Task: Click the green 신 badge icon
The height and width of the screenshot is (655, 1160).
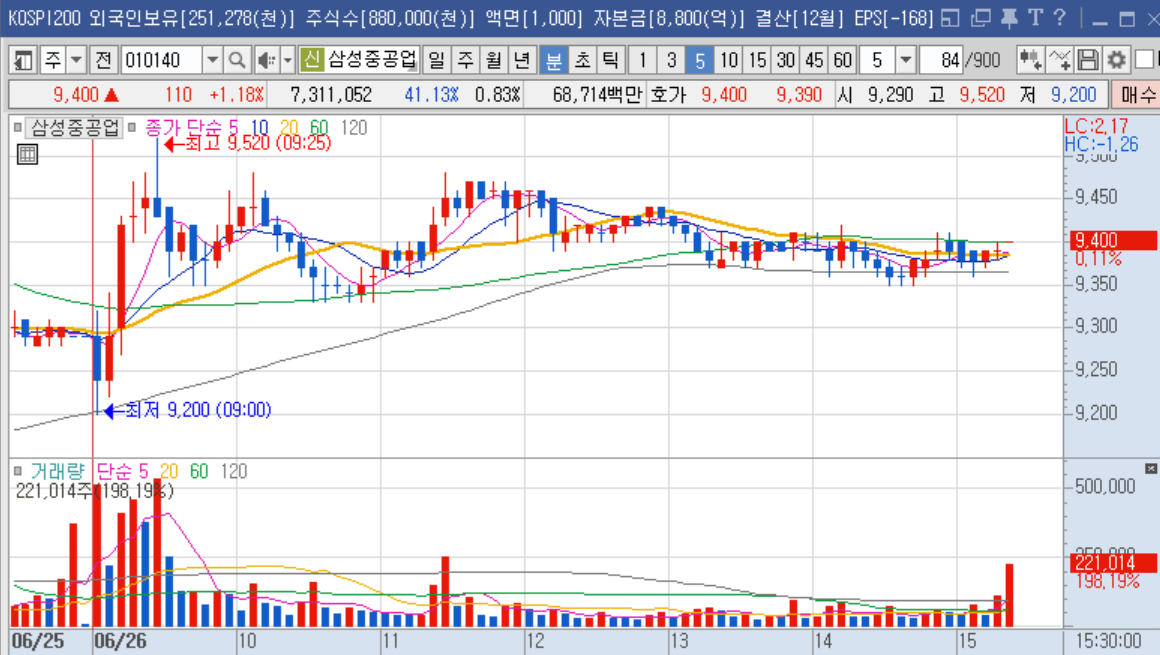Action: [x=311, y=60]
